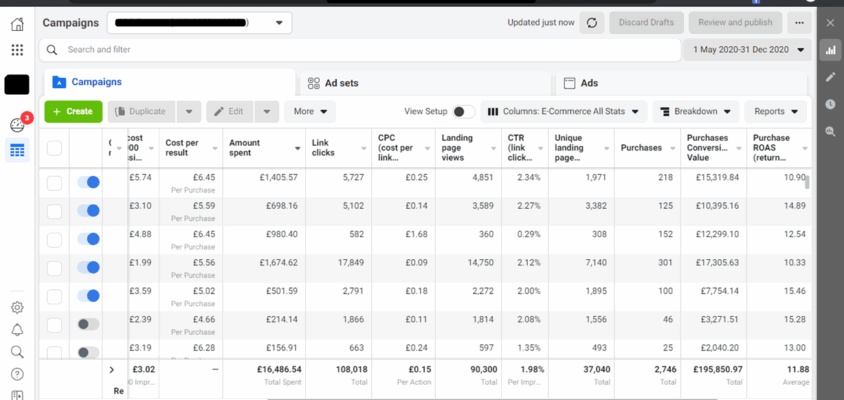This screenshot has width=844, height=400.
Task: Click the green Create button
Action: (x=73, y=111)
